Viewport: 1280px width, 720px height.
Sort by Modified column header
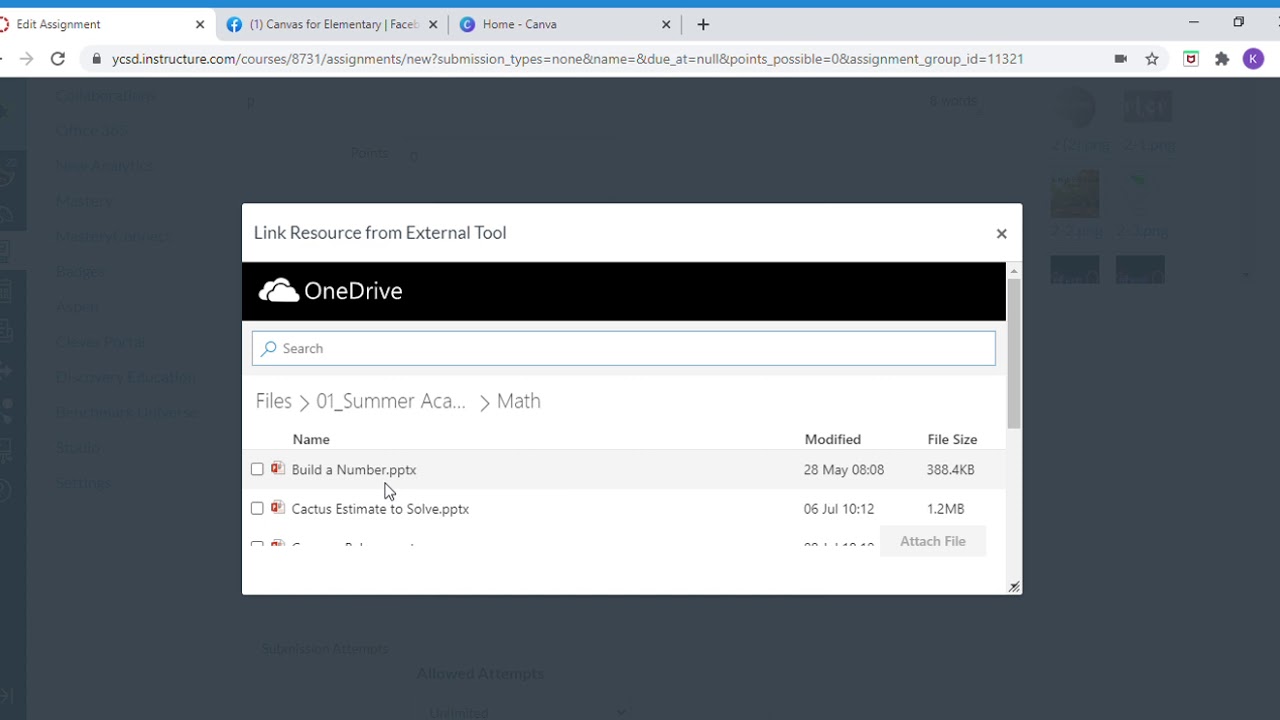coord(832,439)
